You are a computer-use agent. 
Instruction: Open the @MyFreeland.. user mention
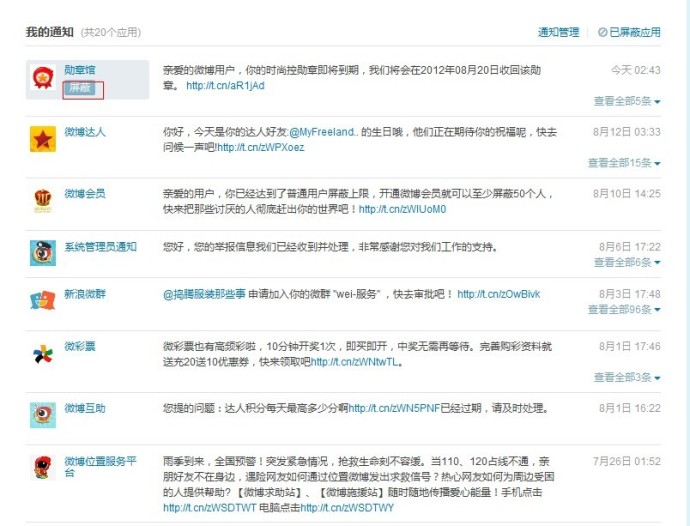coord(324,132)
